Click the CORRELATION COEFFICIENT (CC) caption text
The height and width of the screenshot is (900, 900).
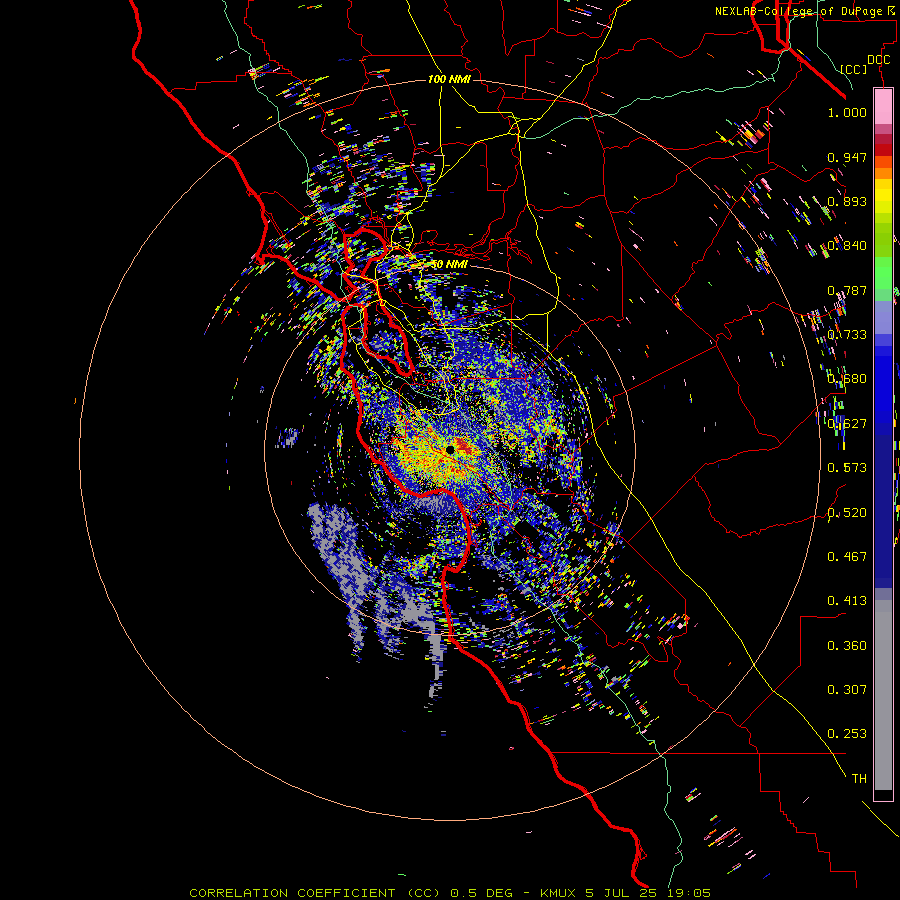coord(315,893)
